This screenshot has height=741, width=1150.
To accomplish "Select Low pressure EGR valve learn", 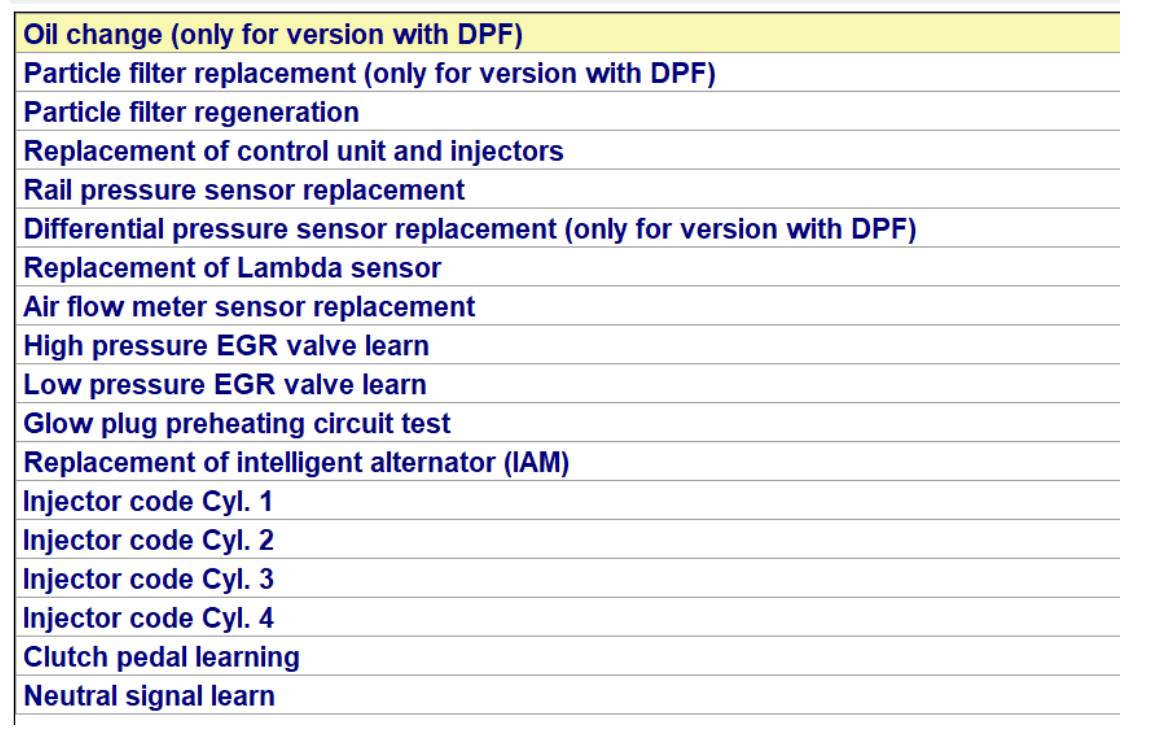I will 567,384.
